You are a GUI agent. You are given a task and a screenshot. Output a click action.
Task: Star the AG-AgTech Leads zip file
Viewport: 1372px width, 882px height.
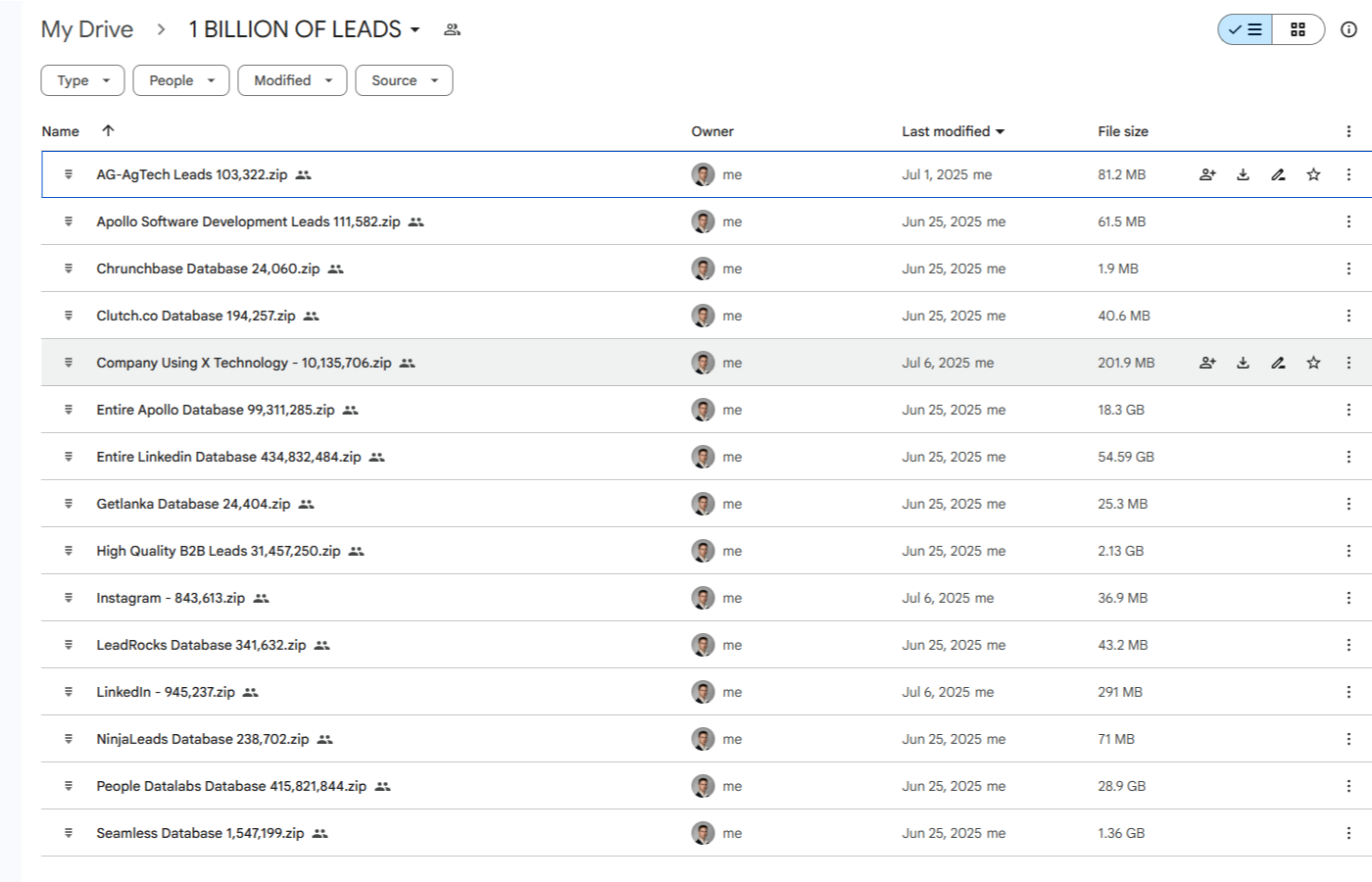1313,174
